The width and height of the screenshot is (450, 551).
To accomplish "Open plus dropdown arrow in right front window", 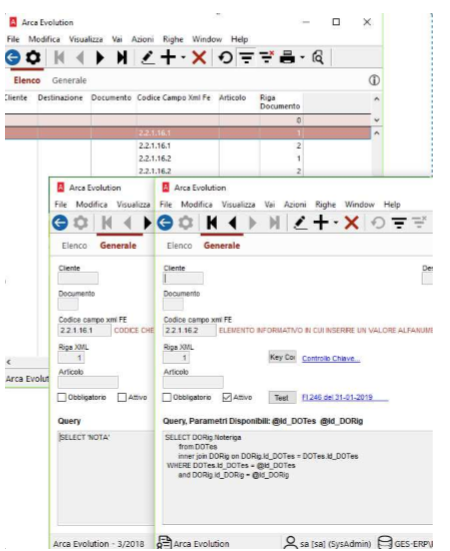I will point(336,222).
